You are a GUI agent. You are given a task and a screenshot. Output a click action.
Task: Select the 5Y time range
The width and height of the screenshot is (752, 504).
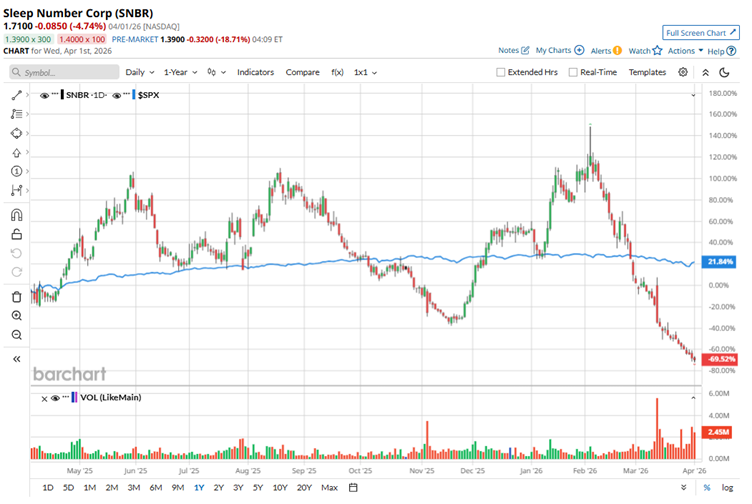(258, 488)
